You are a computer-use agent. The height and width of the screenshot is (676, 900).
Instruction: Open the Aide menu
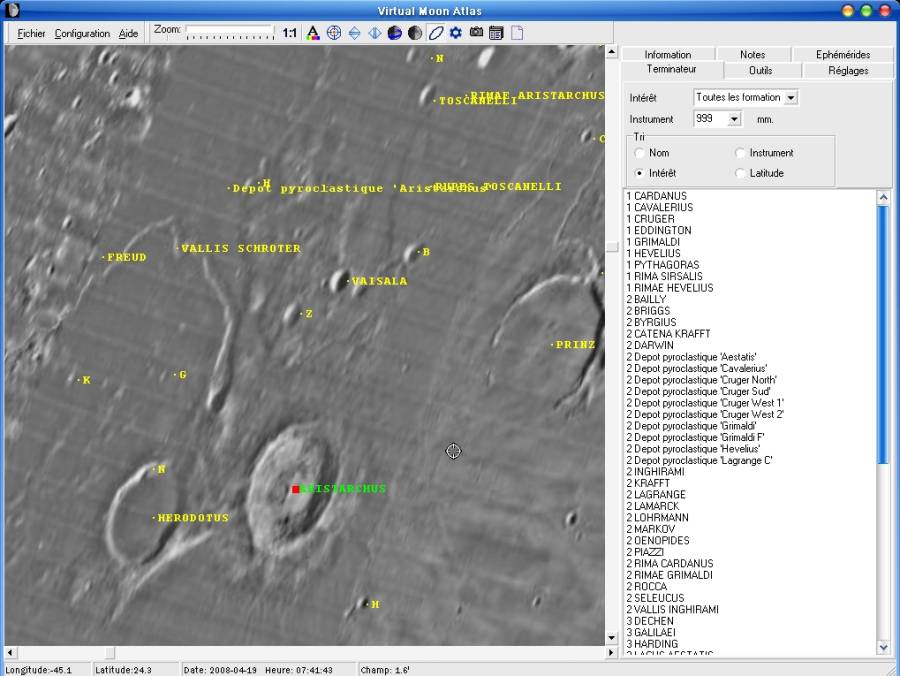[128, 33]
